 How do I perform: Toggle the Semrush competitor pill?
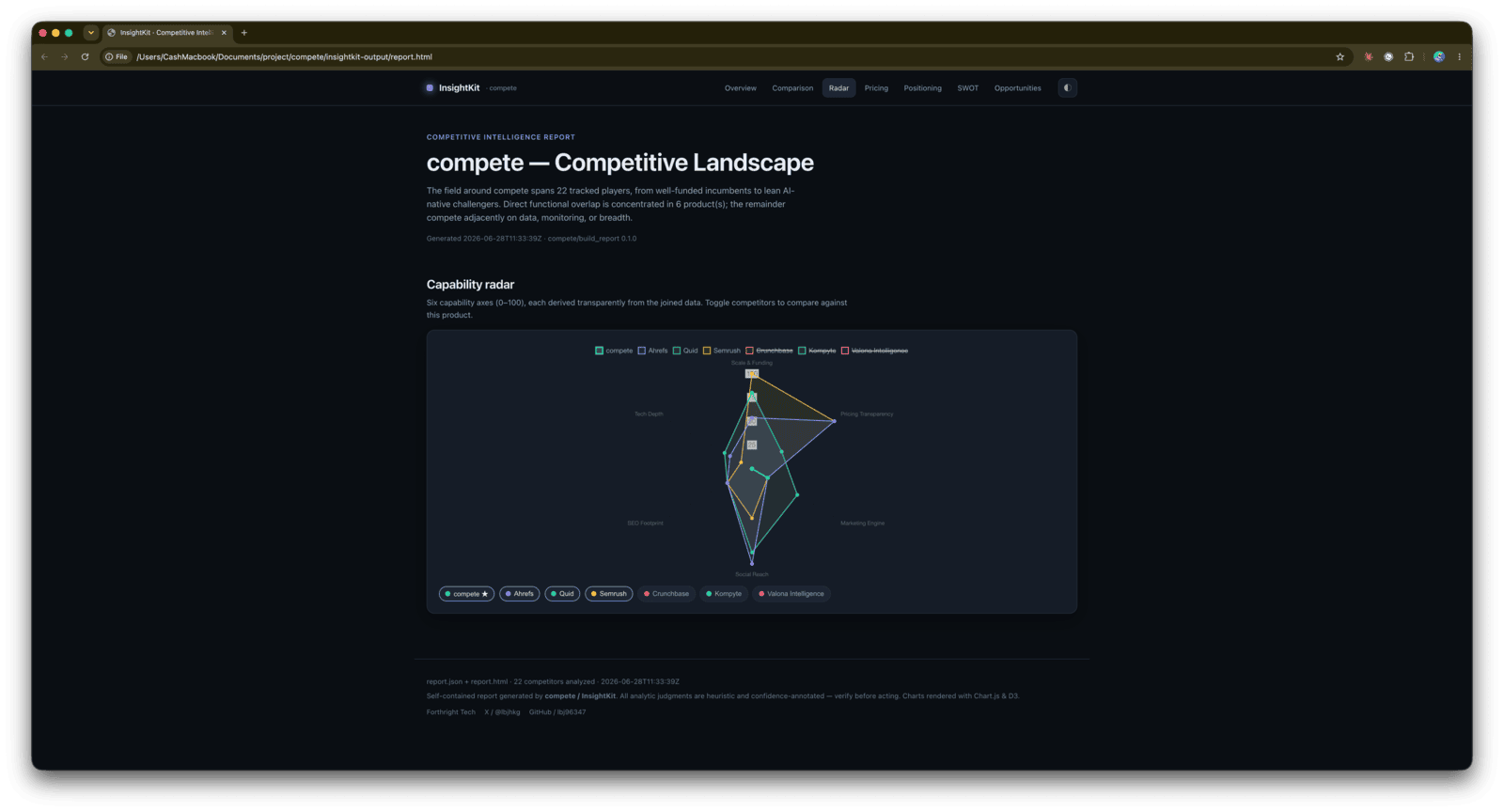tap(609, 594)
